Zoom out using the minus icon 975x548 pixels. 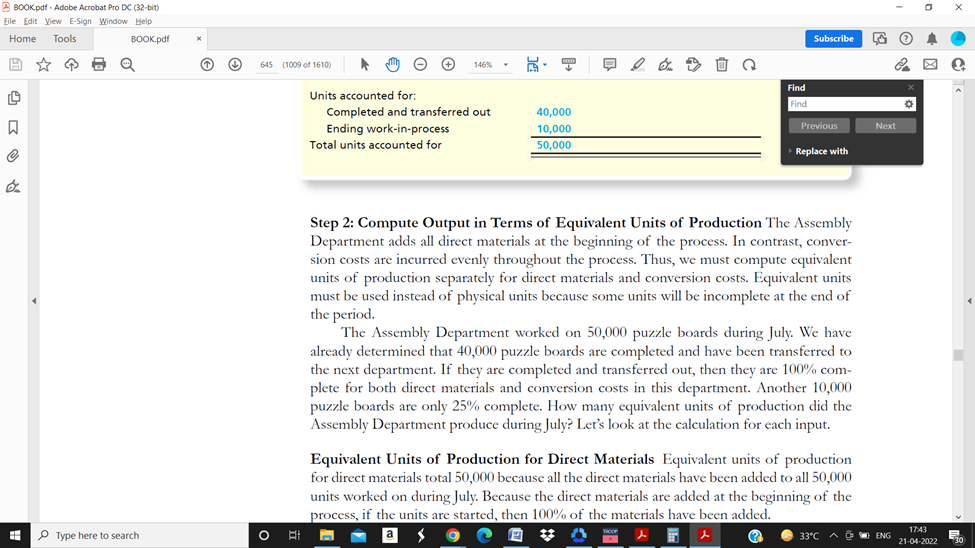[x=420, y=65]
